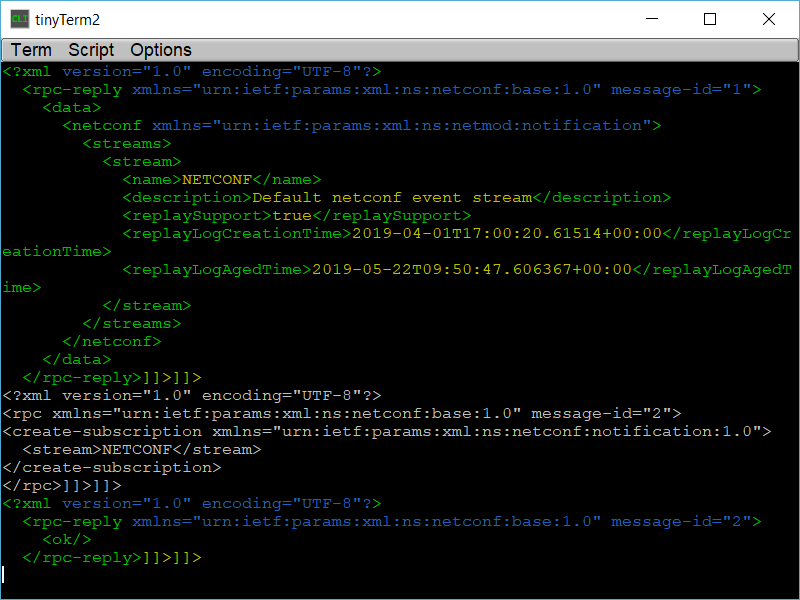Click the message-id="2" rpc request line
The image size is (800, 600).
342,413
